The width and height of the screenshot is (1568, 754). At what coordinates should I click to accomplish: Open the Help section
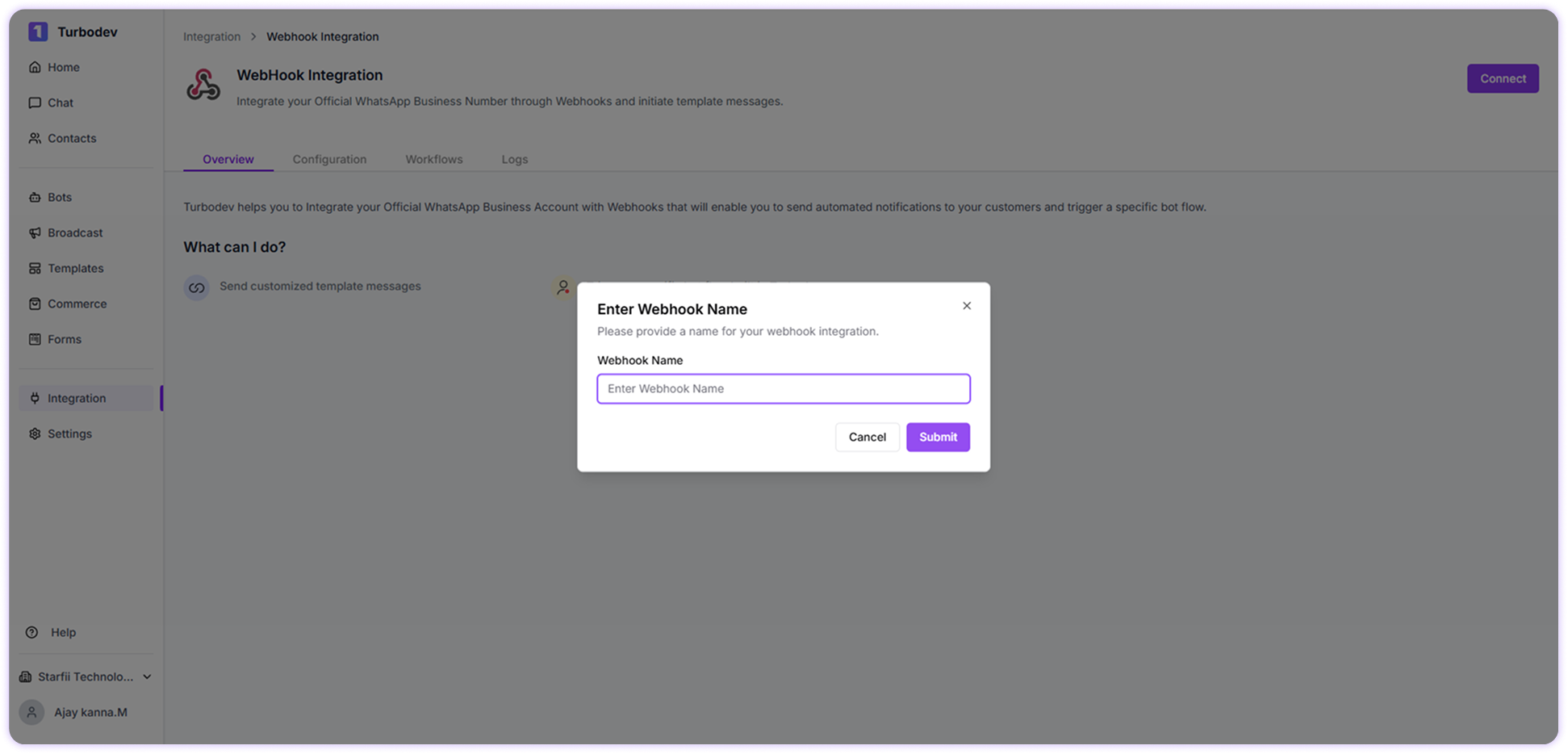pyautogui.click(x=63, y=632)
